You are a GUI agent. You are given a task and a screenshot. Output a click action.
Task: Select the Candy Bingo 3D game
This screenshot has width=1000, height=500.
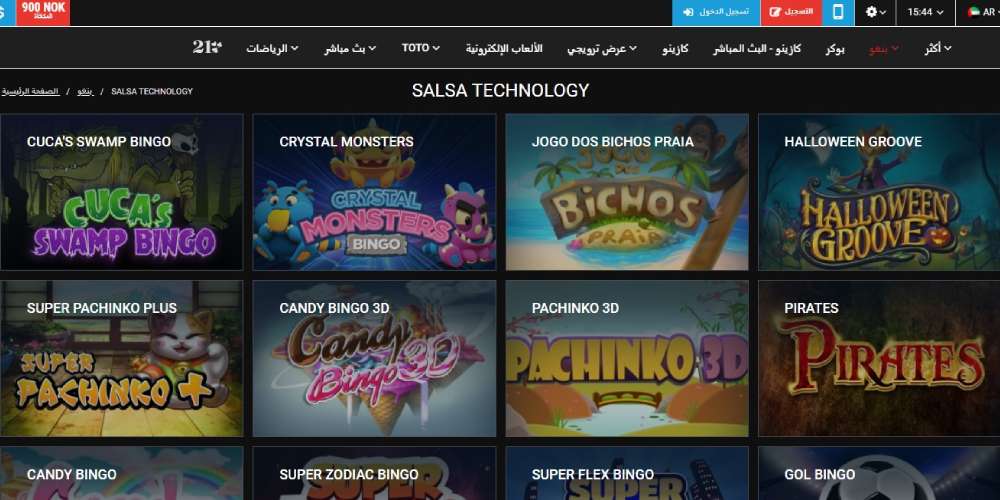coord(374,358)
